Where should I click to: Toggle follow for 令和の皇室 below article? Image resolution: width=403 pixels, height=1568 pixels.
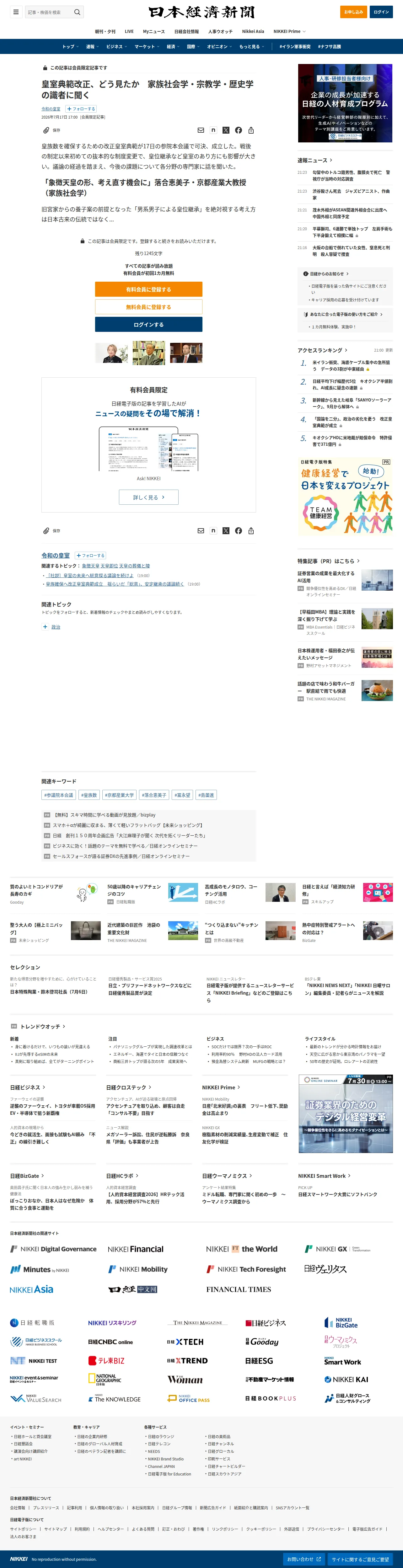(91, 556)
